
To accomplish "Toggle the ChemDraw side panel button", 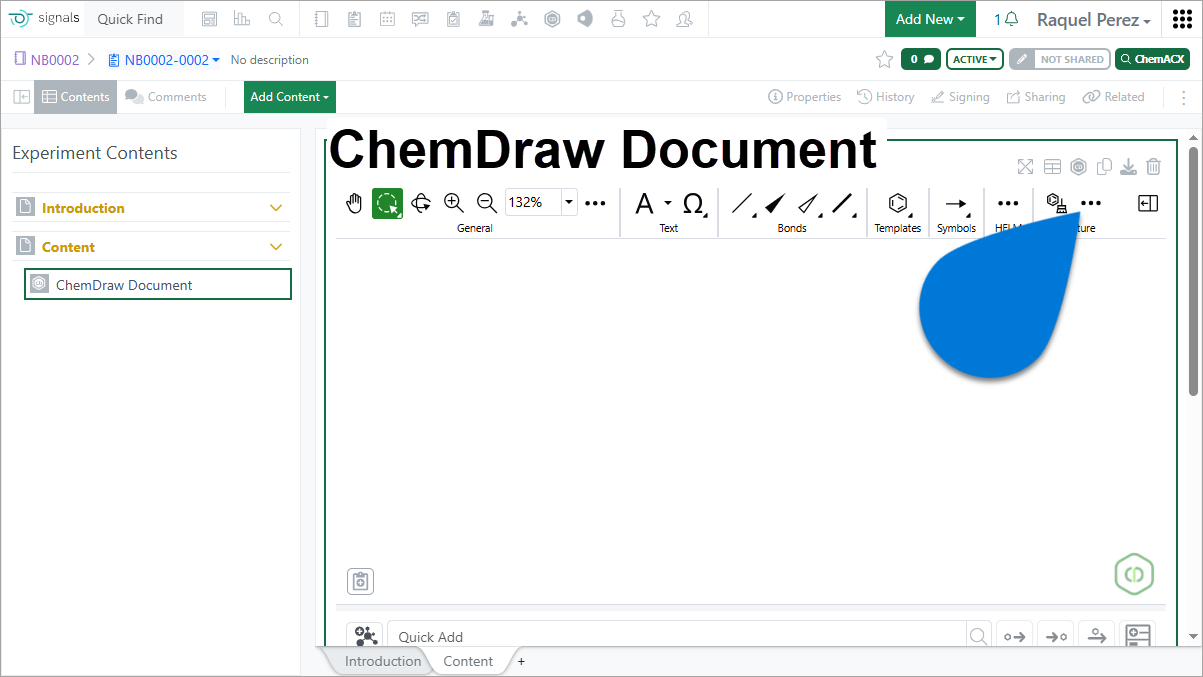I will (x=1148, y=203).
